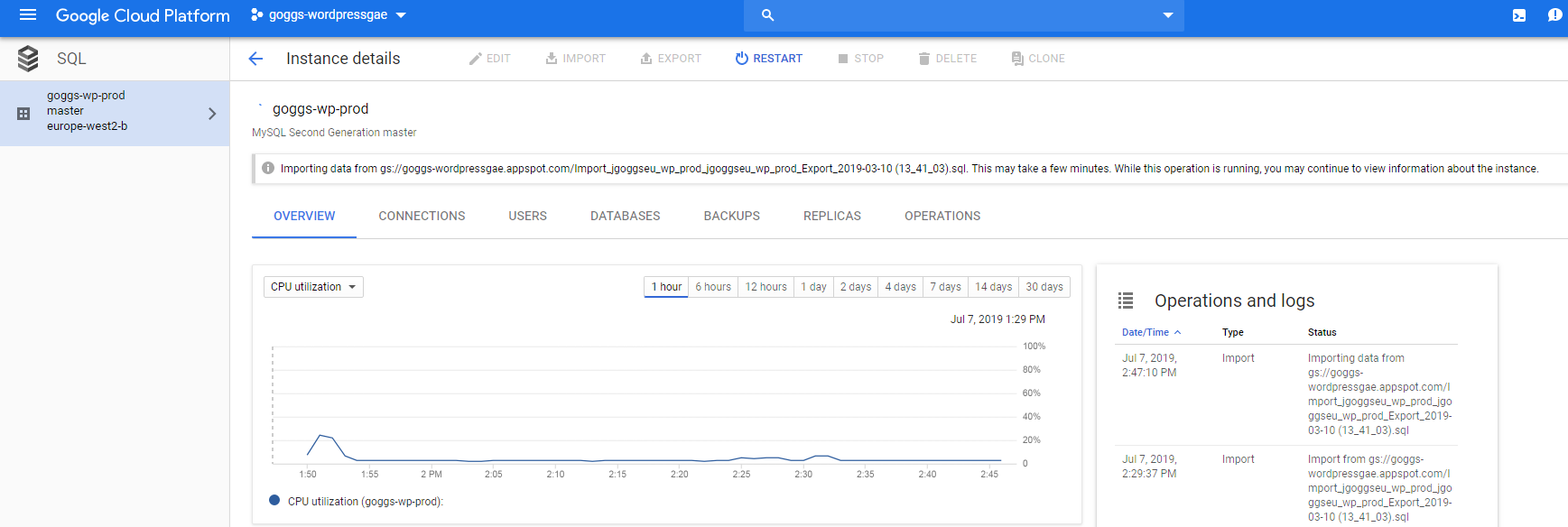Open the Replicas tab

[x=832, y=216]
